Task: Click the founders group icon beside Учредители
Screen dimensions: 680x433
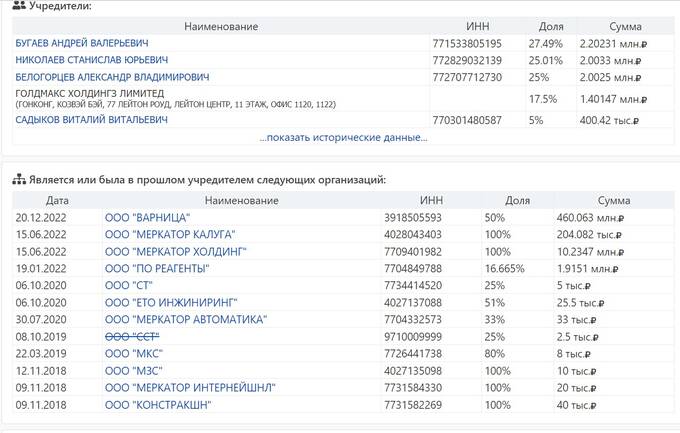Action: pos(20,7)
